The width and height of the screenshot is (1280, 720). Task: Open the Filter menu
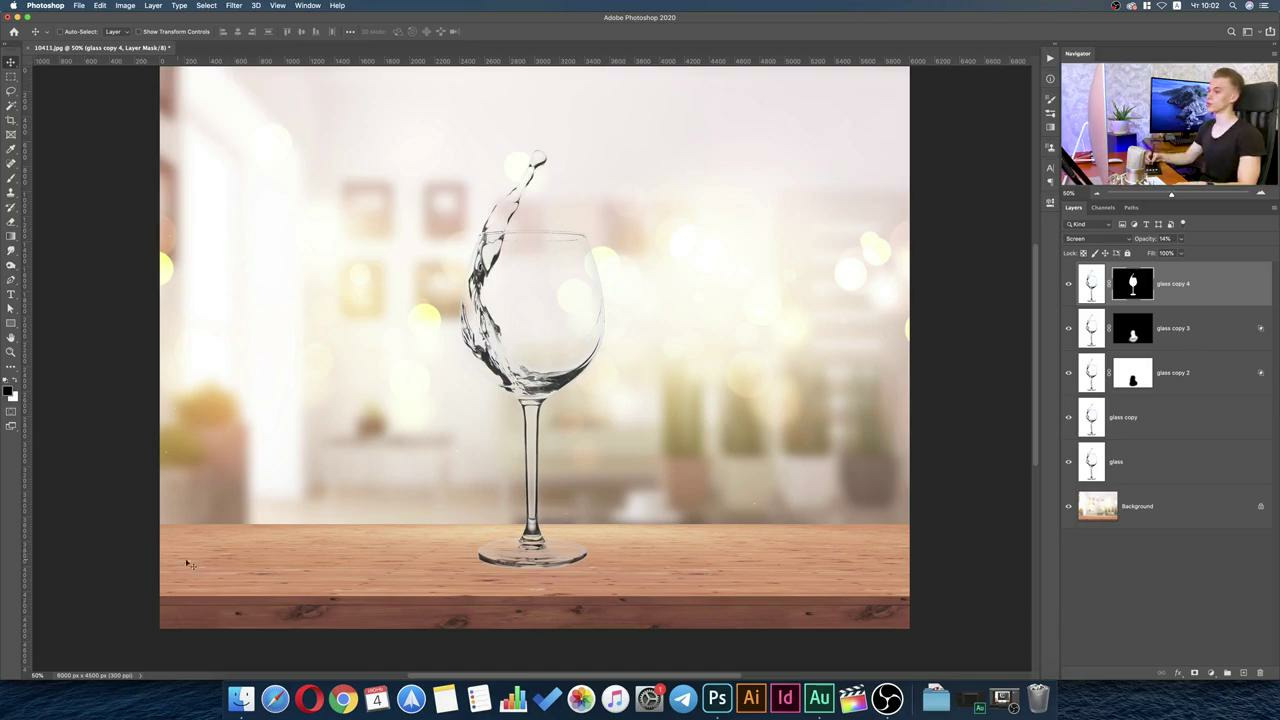pos(233,6)
